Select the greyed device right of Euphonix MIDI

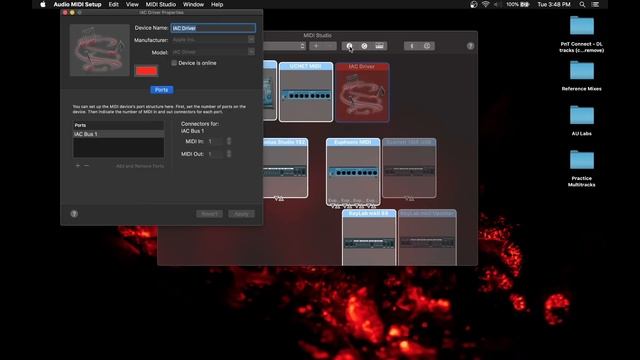(409, 168)
